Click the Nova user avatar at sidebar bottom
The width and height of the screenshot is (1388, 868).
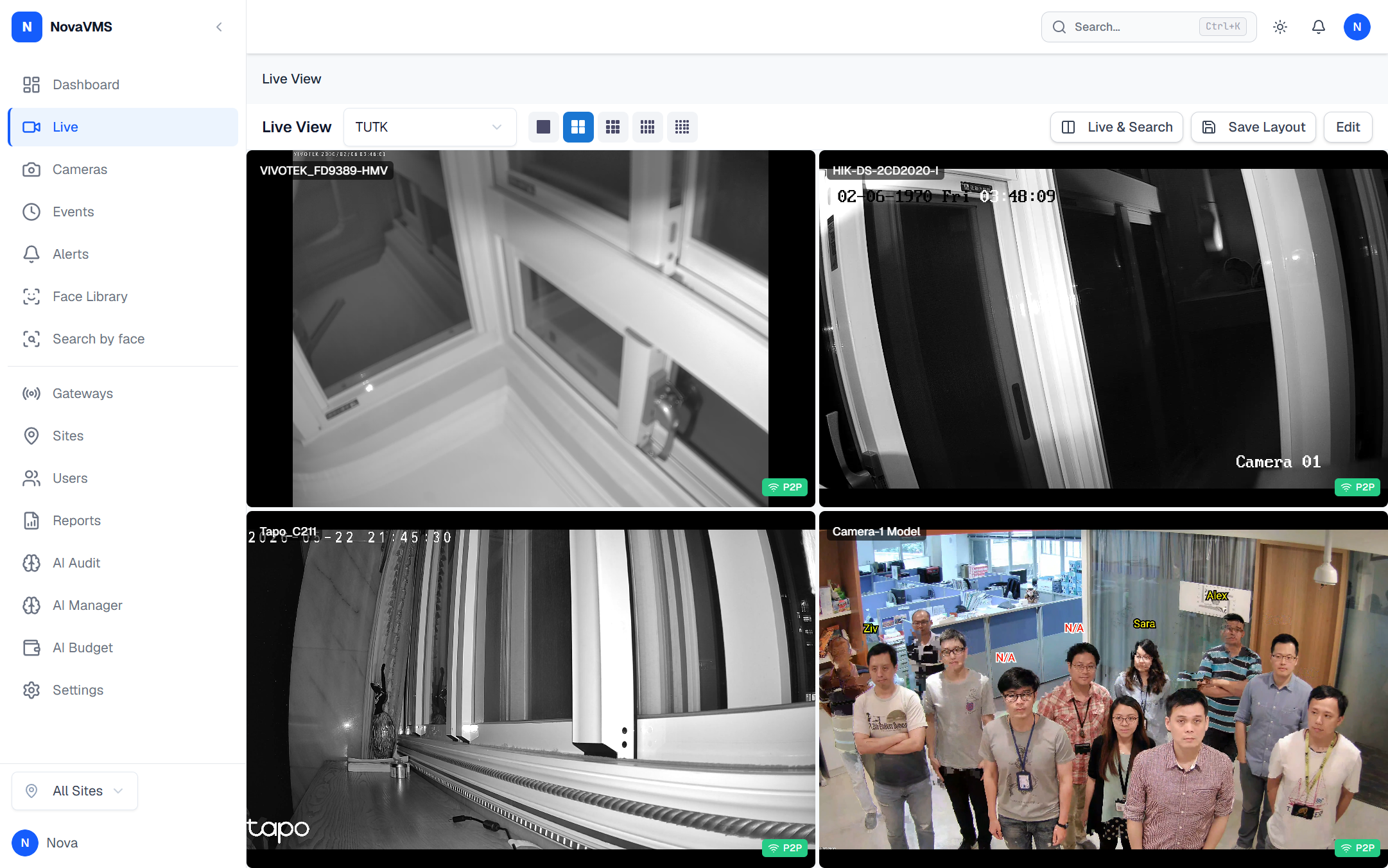(25, 843)
